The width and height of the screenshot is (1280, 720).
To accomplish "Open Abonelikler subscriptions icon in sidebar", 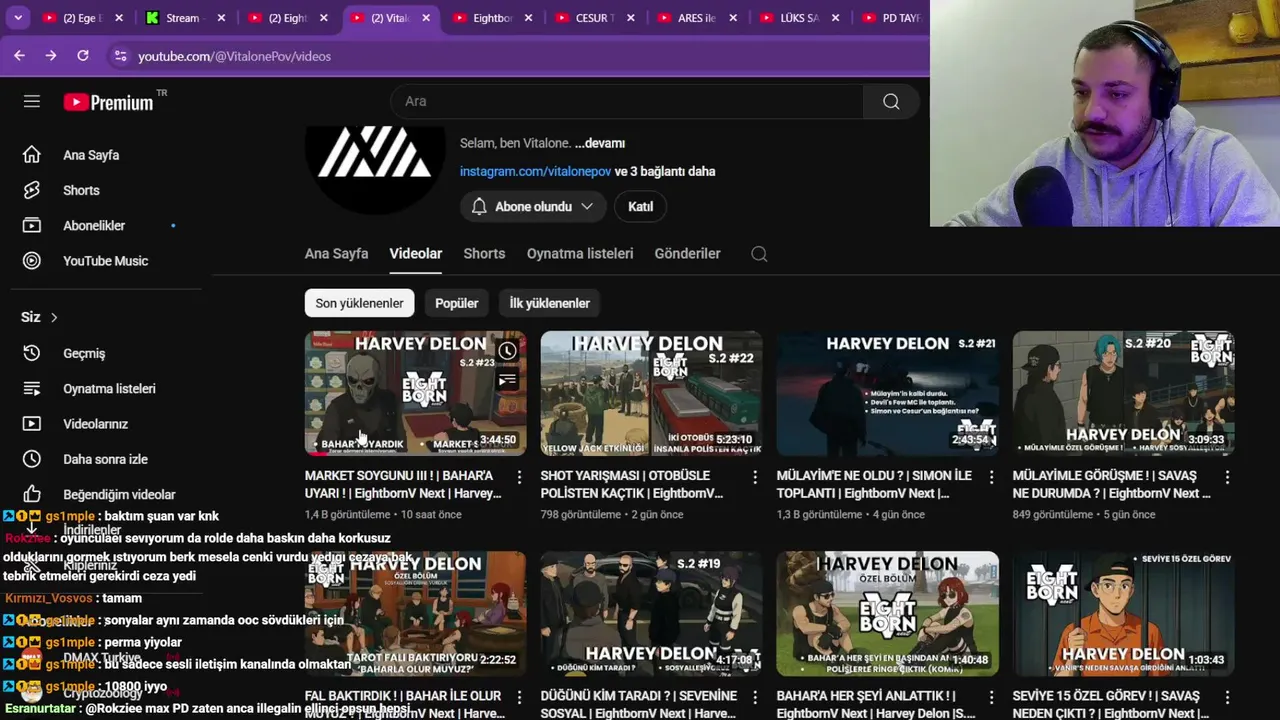I will click(32, 225).
